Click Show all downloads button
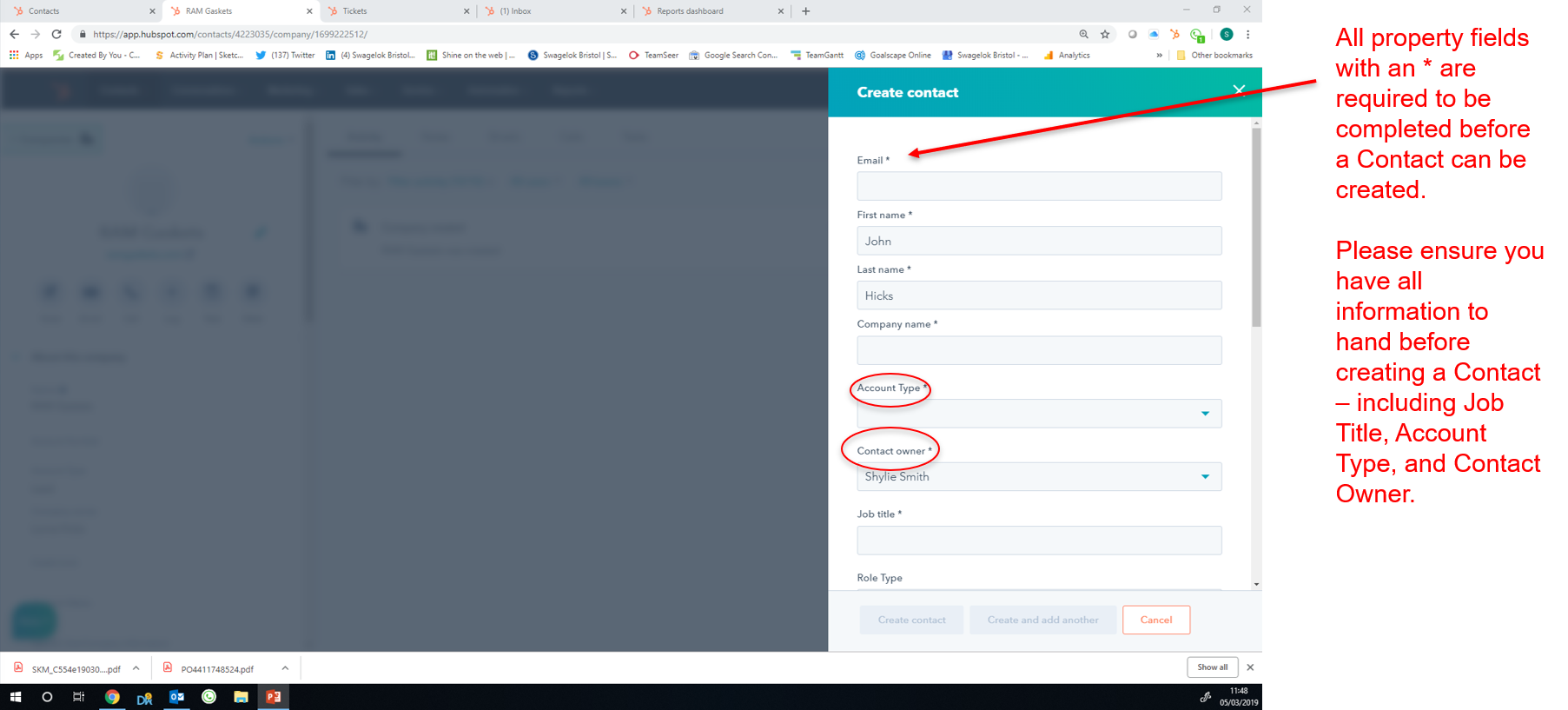The height and width of the screenshot is (710, 1568). click(1212, 667)
